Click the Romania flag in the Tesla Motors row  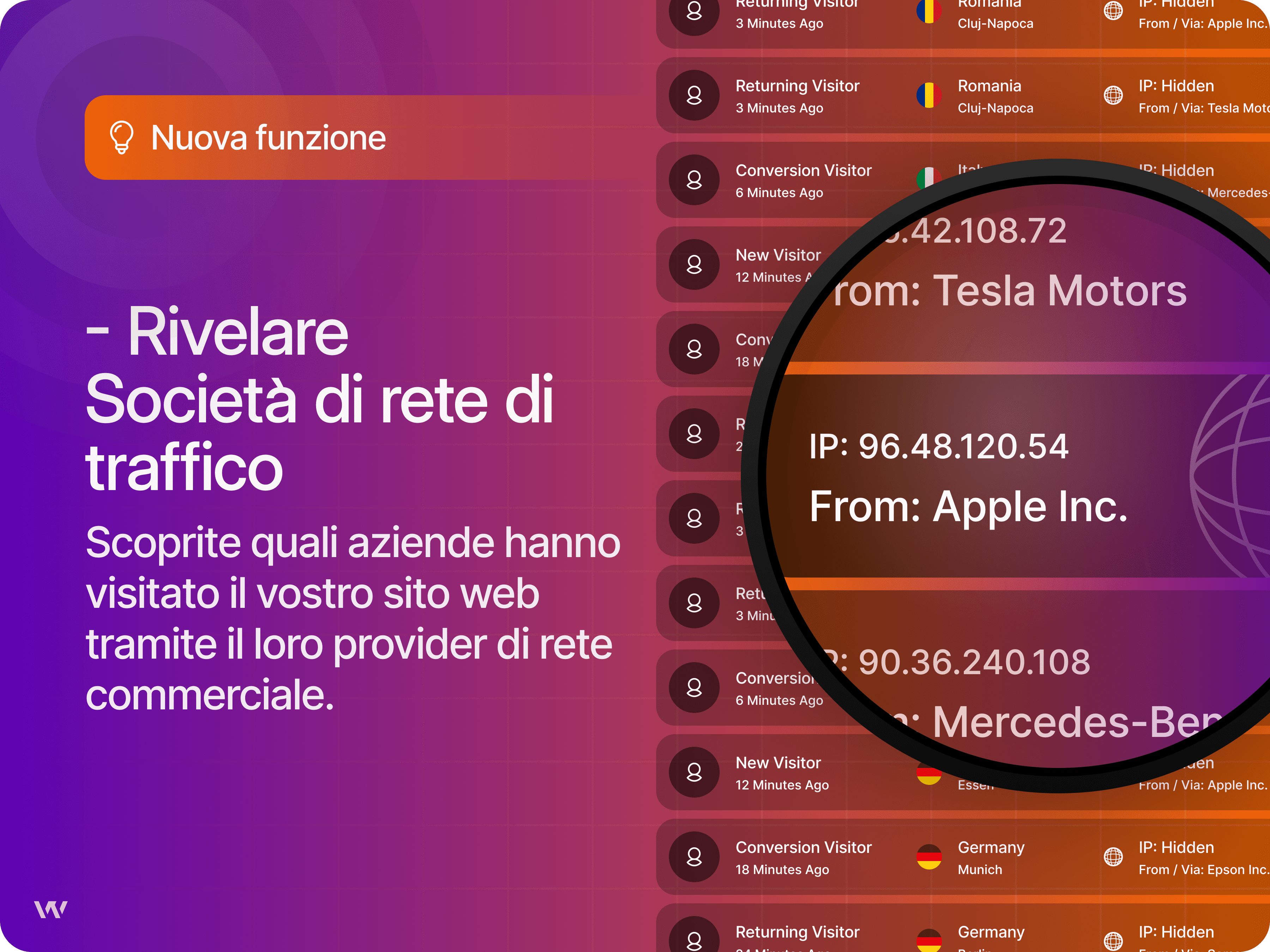(929, 95)
